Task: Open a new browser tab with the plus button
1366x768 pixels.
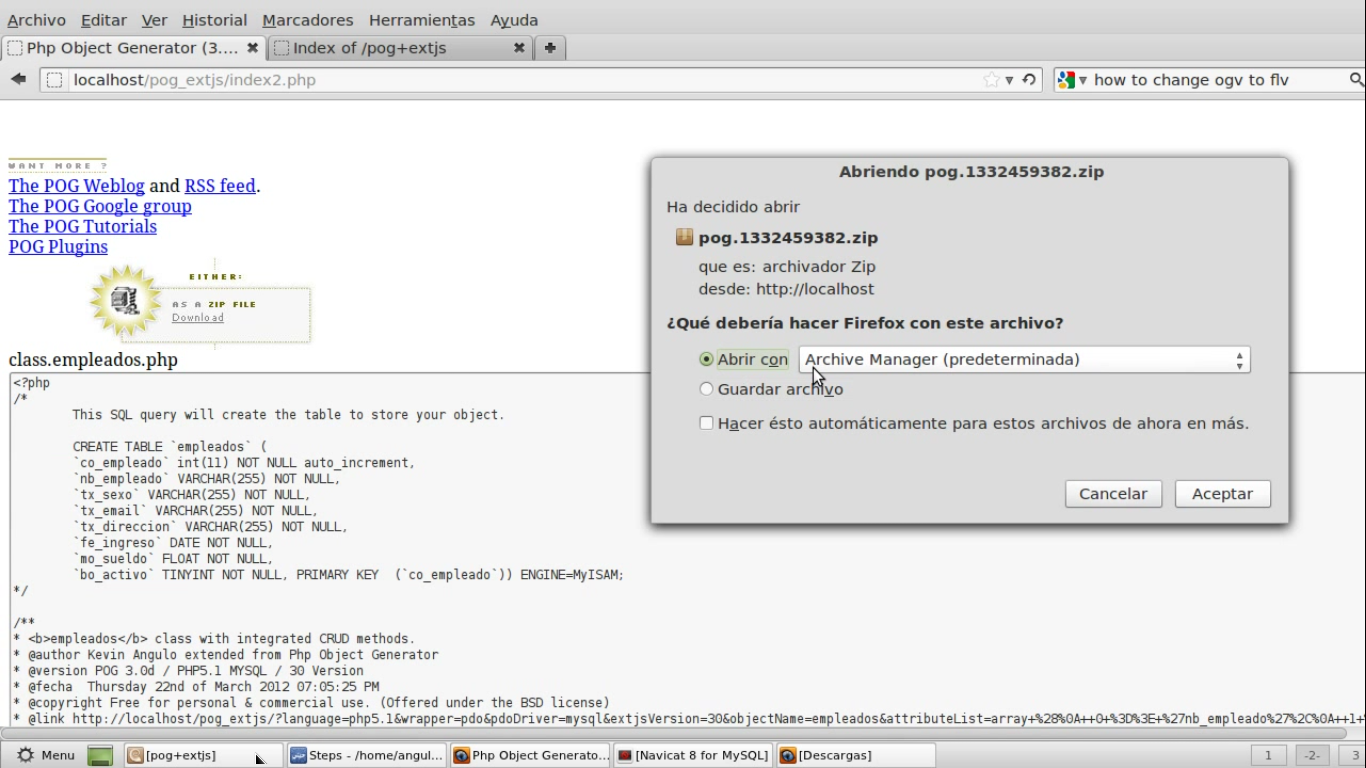Action: tap(551, 46)
